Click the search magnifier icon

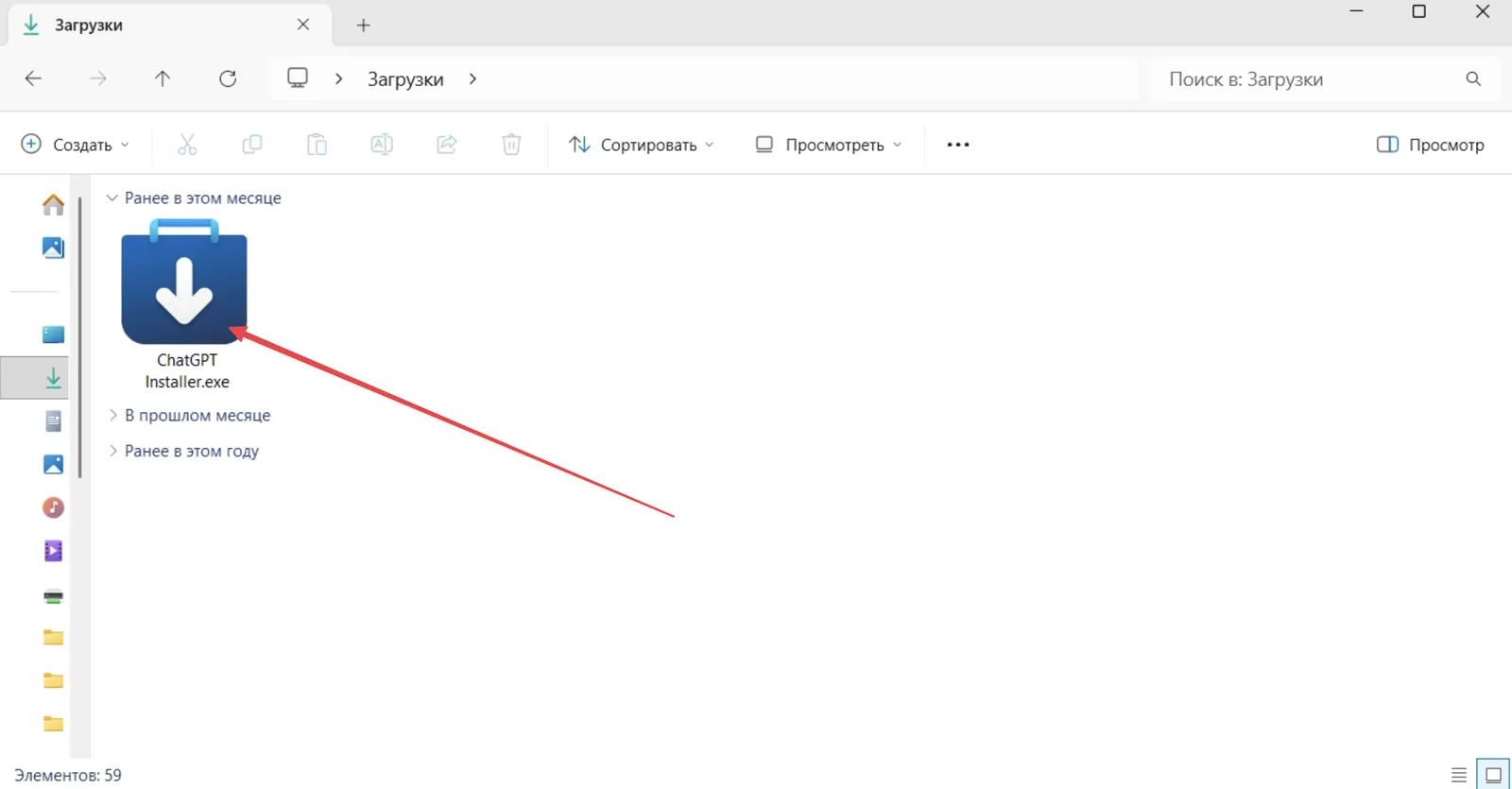(1473, 79)
